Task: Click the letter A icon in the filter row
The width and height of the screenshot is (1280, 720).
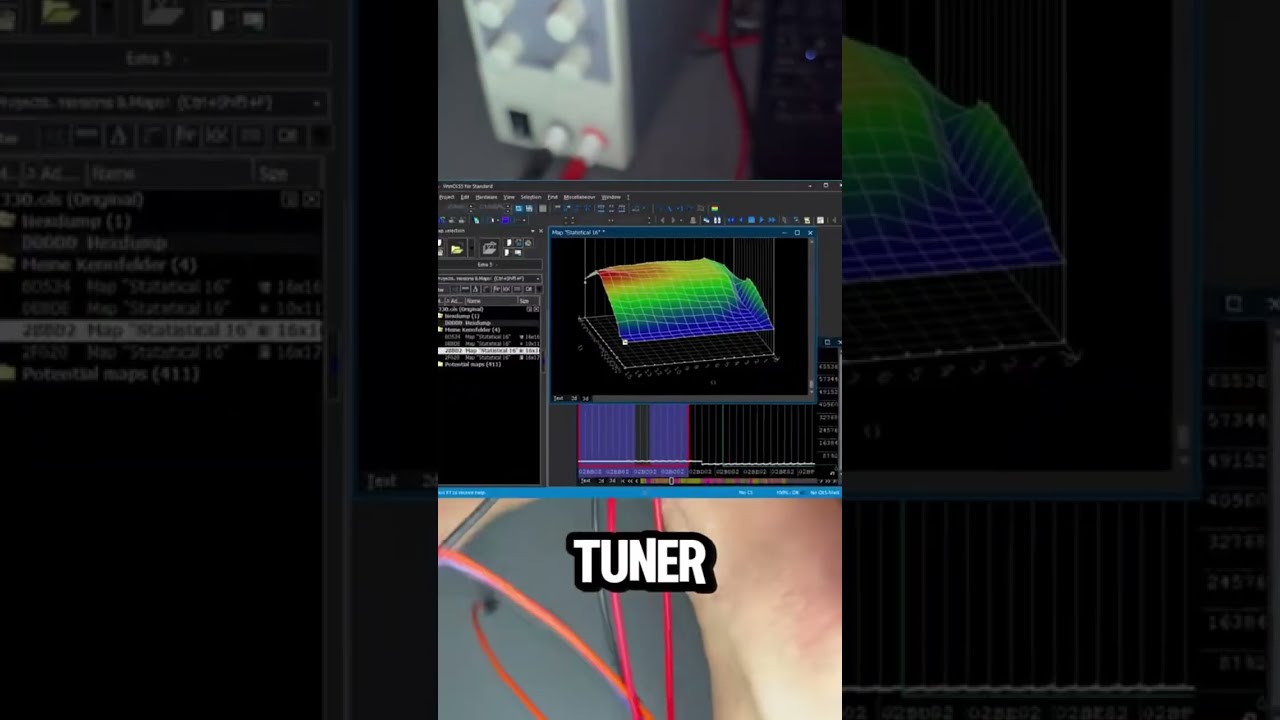Action: tap(475, 289)
